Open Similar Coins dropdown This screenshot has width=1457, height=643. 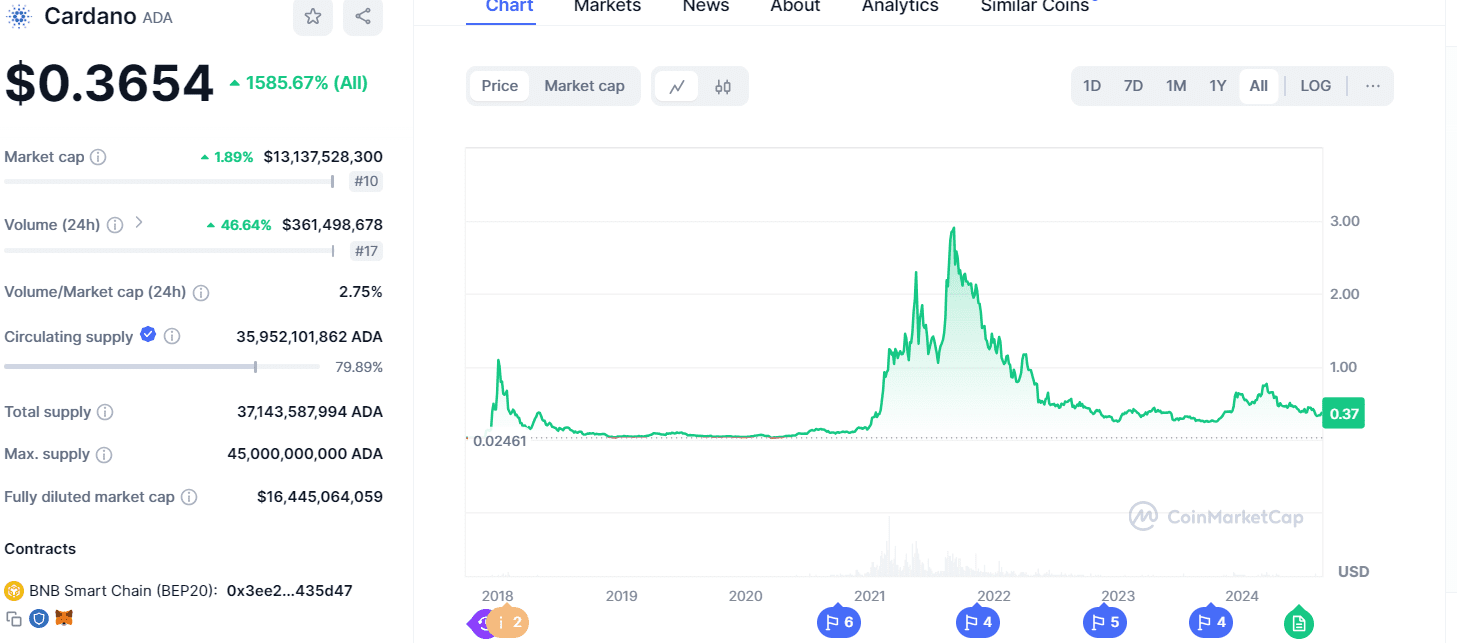click(x=1035, y=7)
